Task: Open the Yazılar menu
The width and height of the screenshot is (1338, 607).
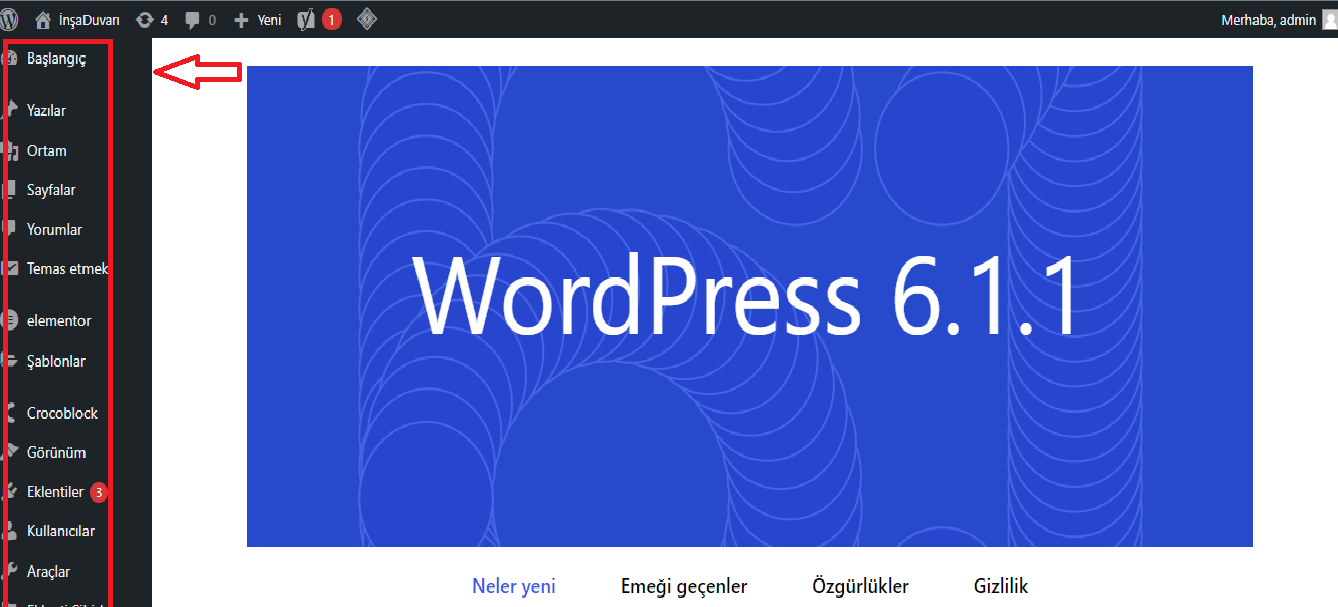Action: (46, 111)
